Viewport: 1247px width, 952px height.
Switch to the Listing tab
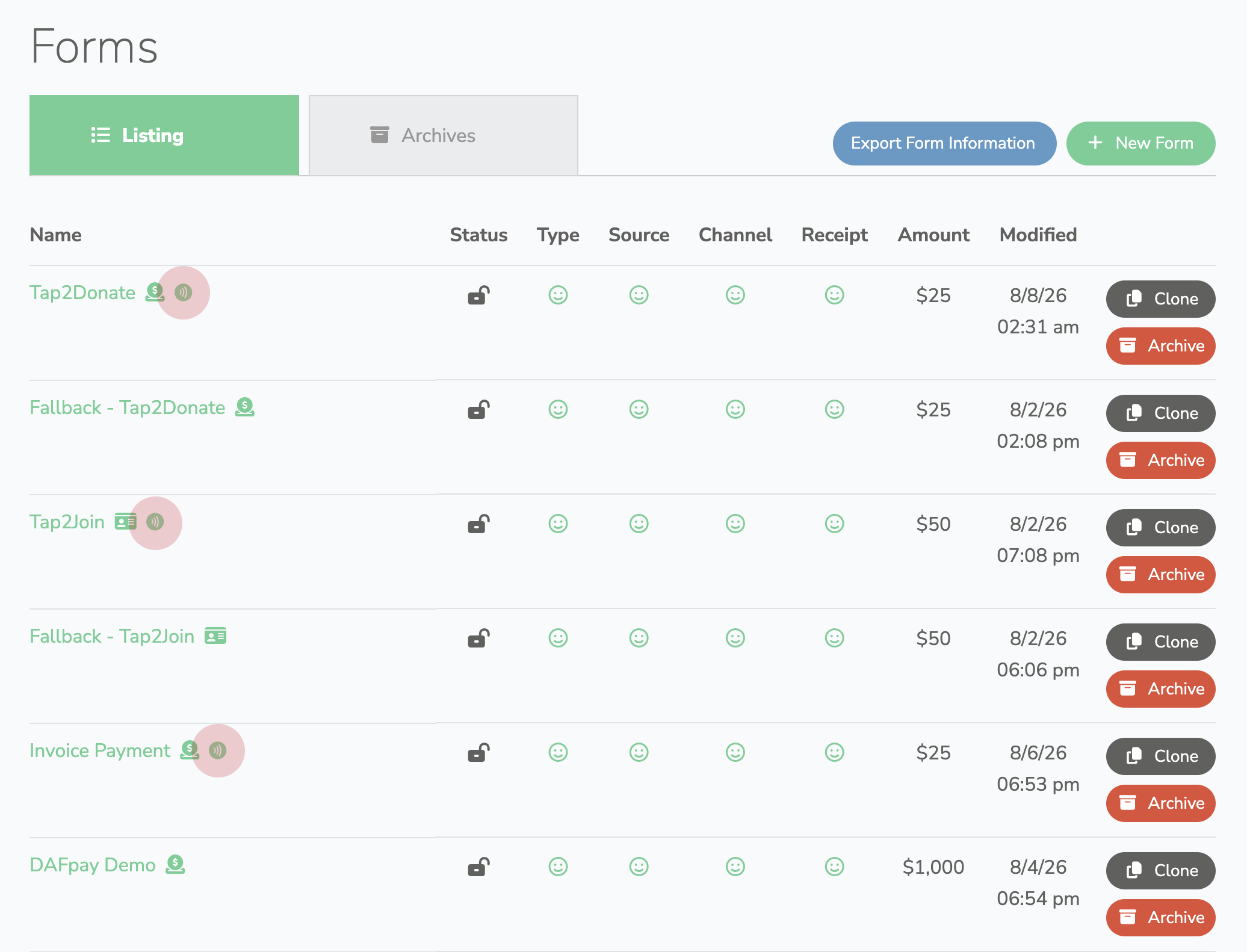click(164, 135)
